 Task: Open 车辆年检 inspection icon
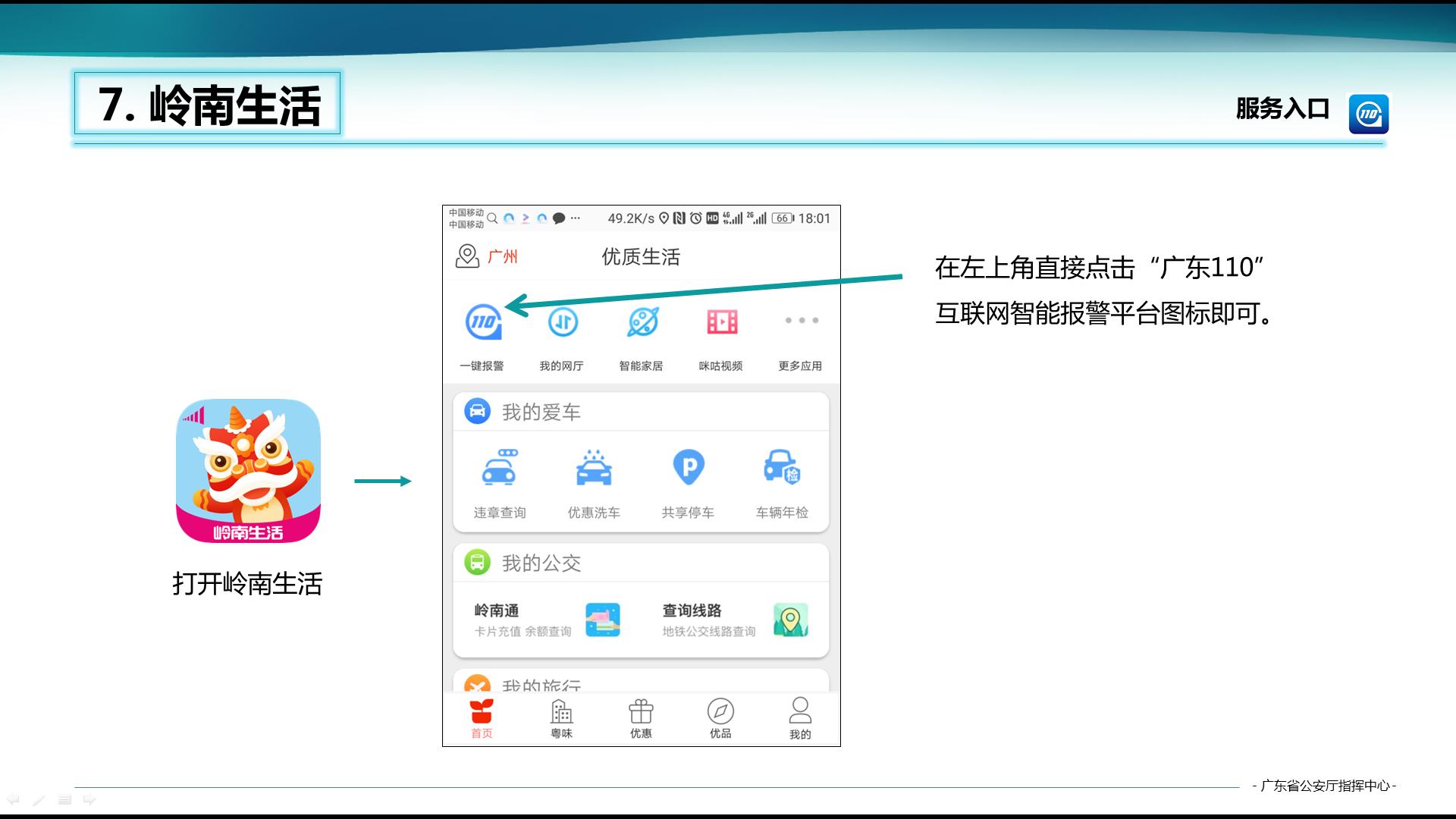tap(782, 467)
